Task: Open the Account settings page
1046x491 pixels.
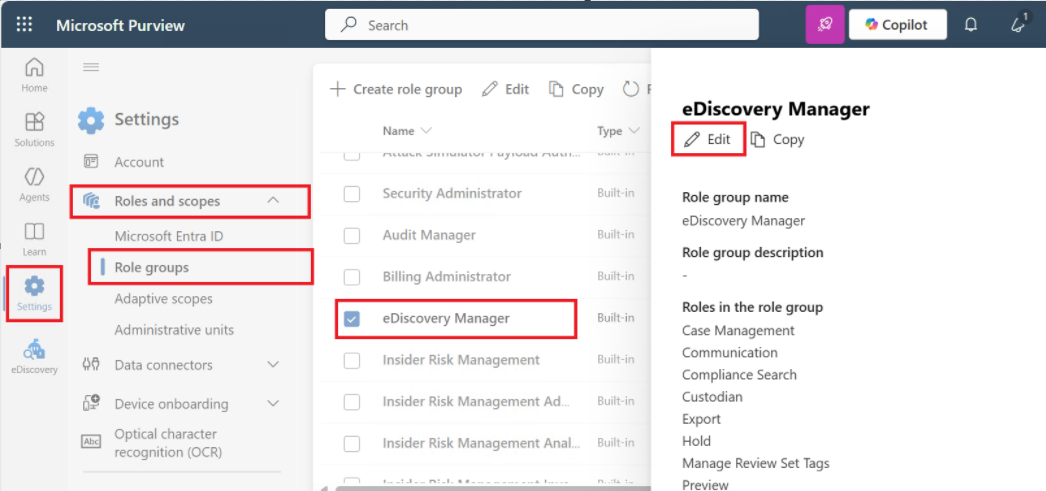Action: tap(139, 162)
